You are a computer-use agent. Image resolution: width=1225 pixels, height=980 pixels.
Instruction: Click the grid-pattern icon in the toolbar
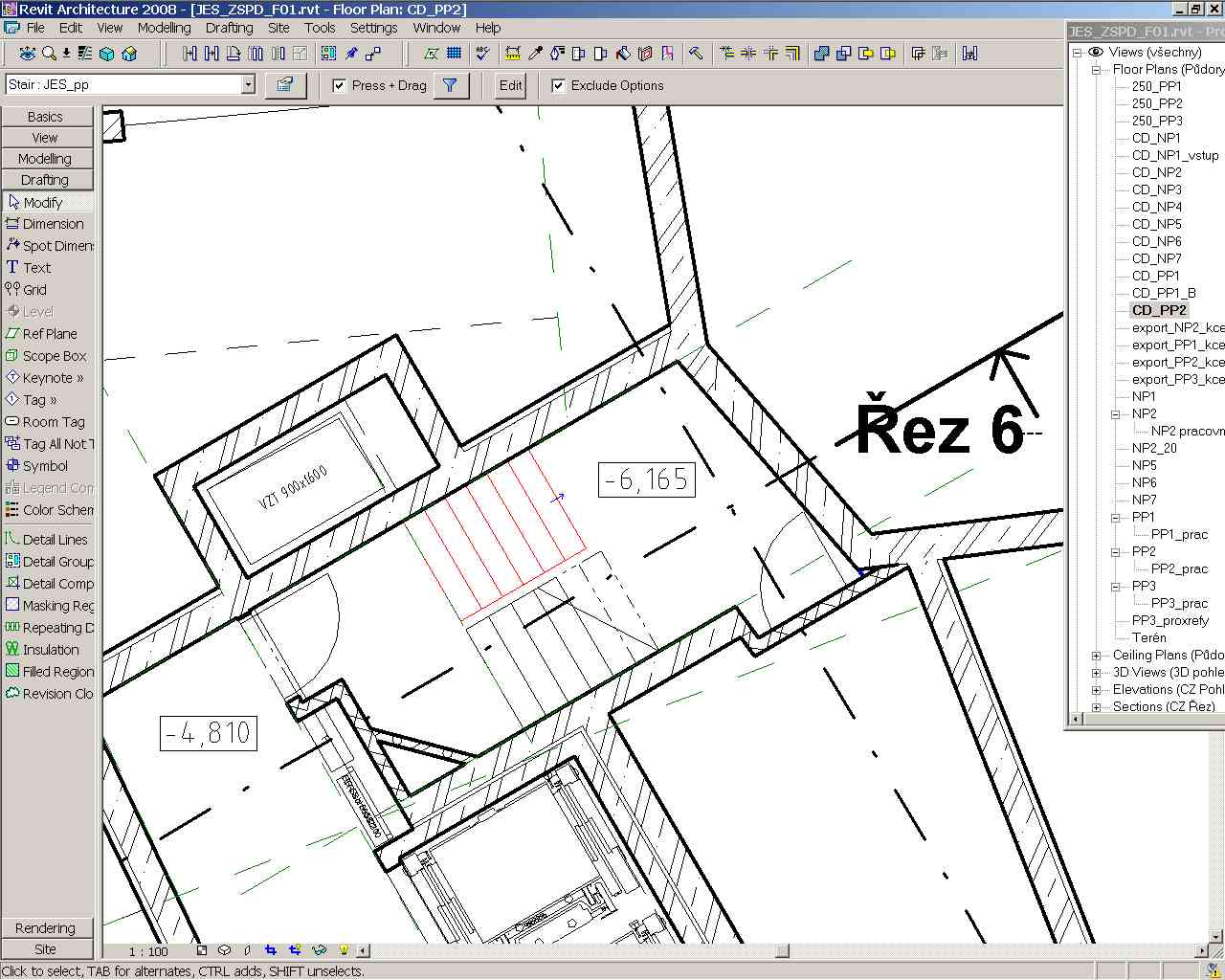coord(454,54)
